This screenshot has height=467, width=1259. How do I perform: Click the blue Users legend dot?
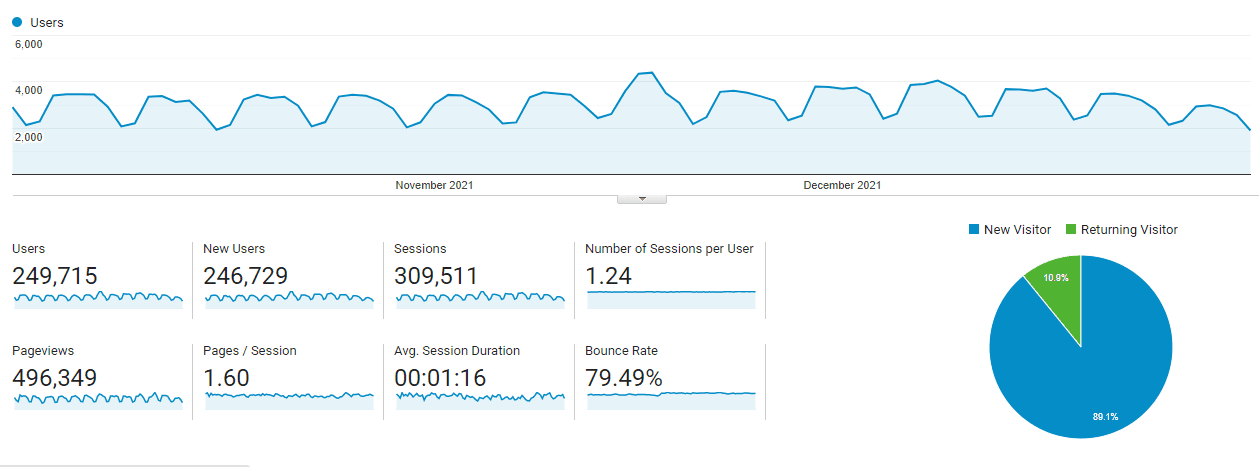click(17, 22)
